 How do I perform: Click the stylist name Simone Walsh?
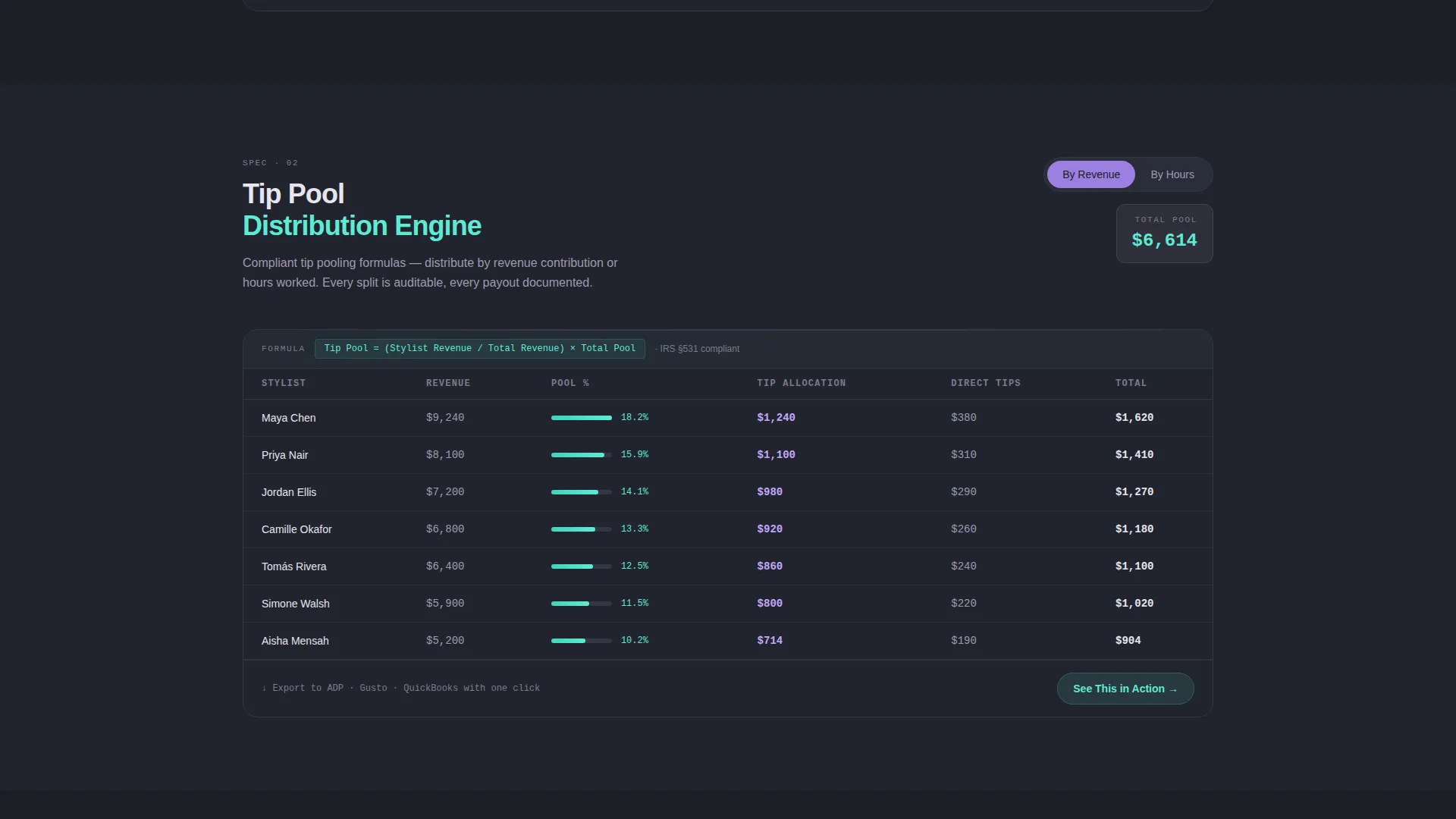coord(296,604)
